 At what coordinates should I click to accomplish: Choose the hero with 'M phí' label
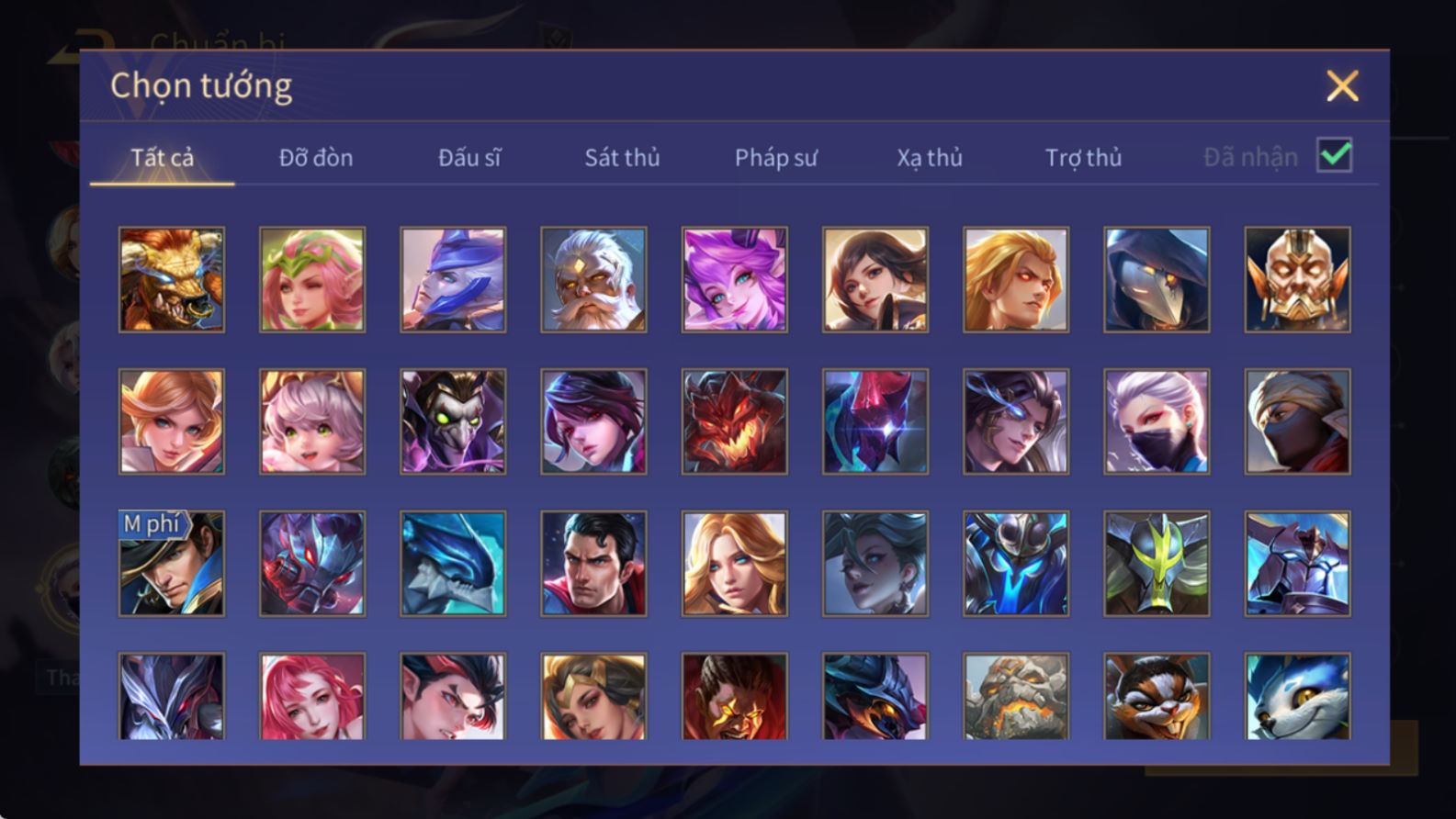(x=172, y=564)
